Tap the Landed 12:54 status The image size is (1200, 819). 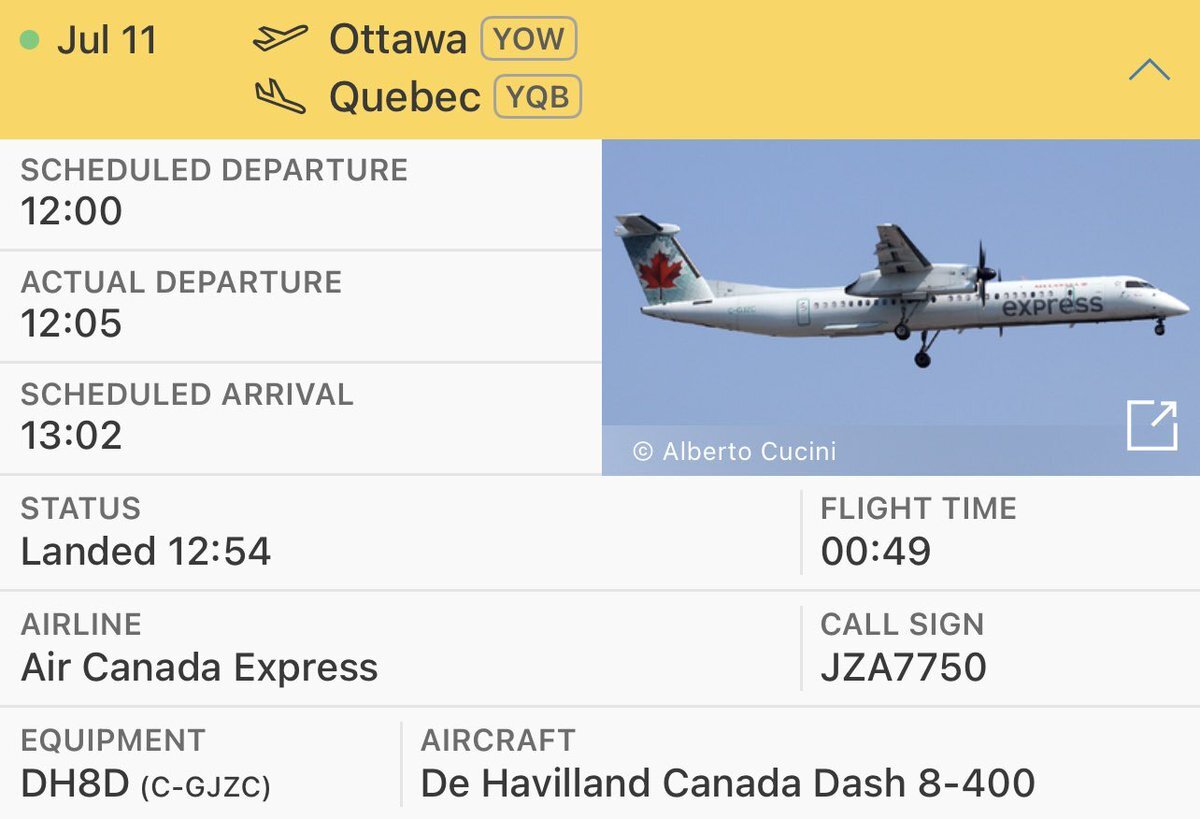pyautogui.click(x=146, y=552)
